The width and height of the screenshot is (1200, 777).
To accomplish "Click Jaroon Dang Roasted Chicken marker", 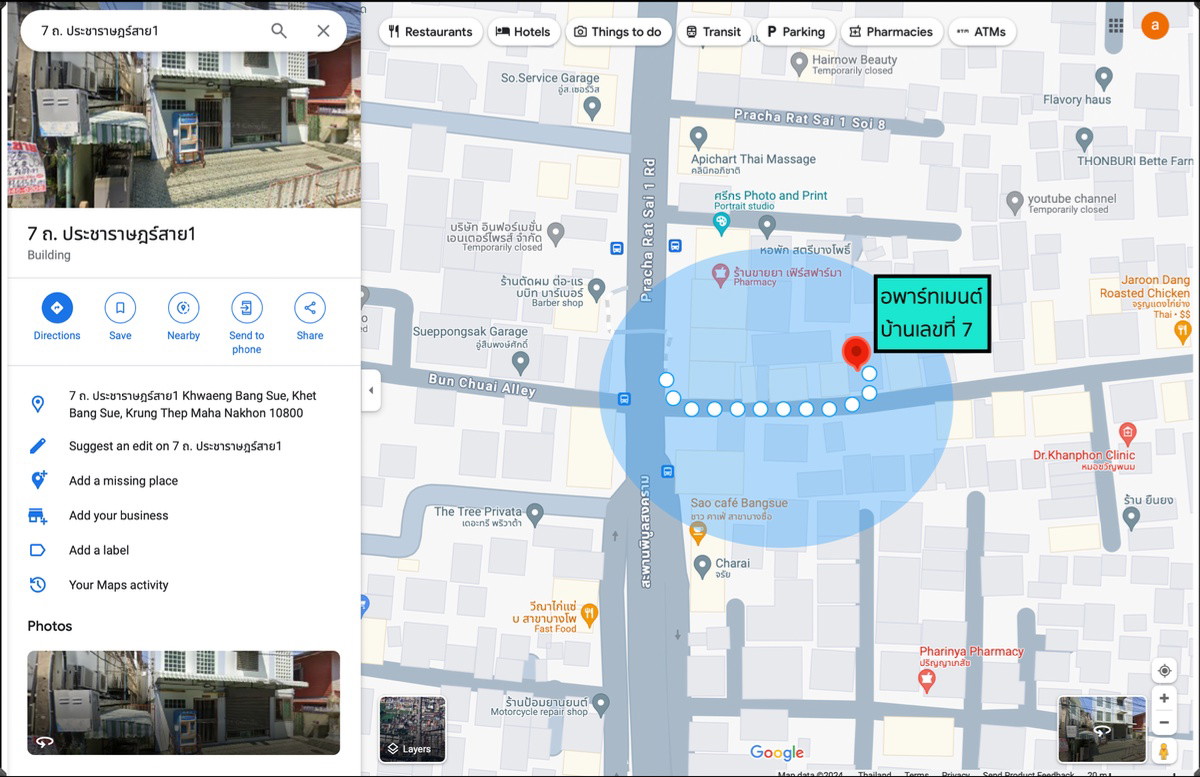I will tap(1184, 330).
